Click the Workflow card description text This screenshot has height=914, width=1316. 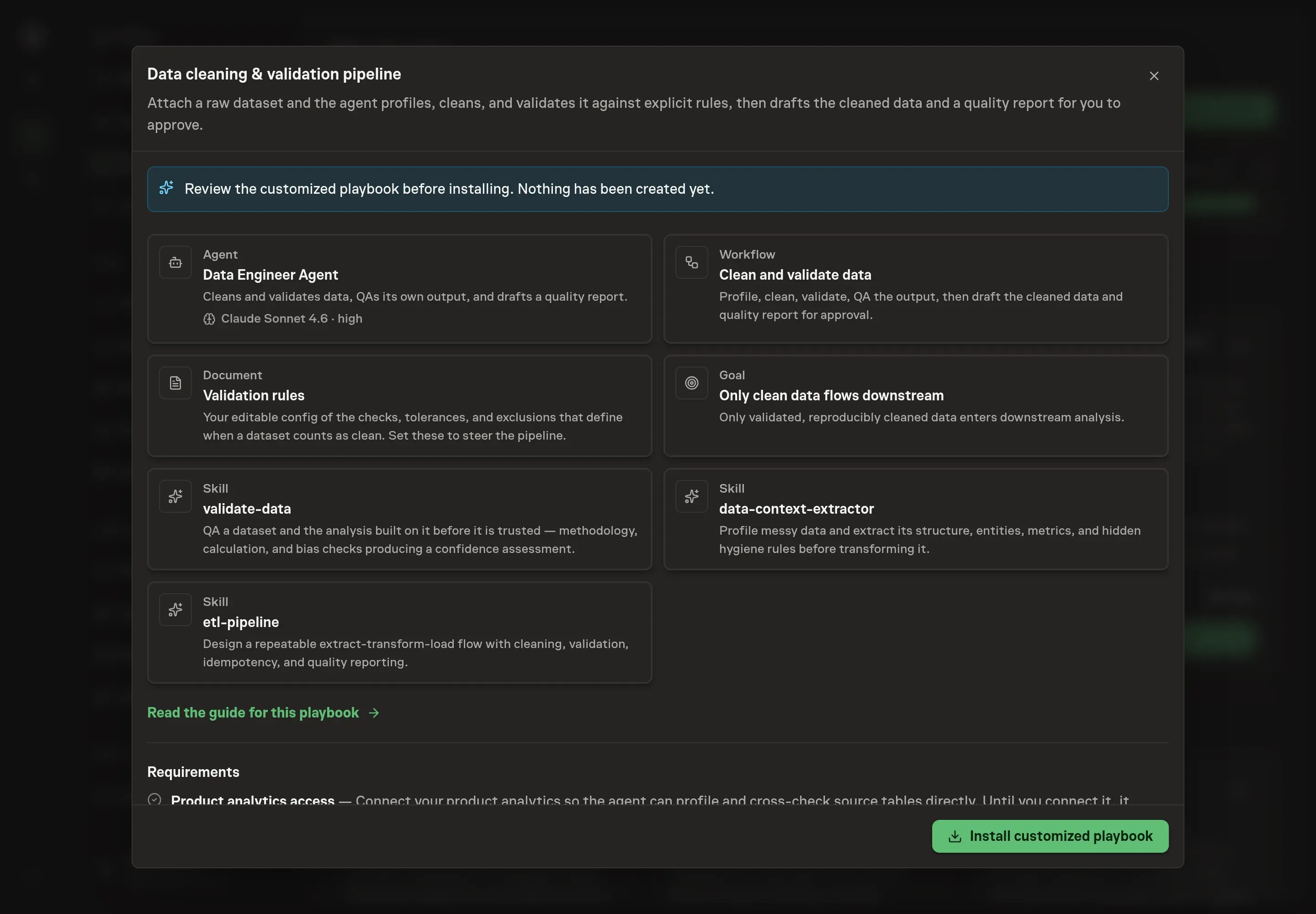point(920,306)
